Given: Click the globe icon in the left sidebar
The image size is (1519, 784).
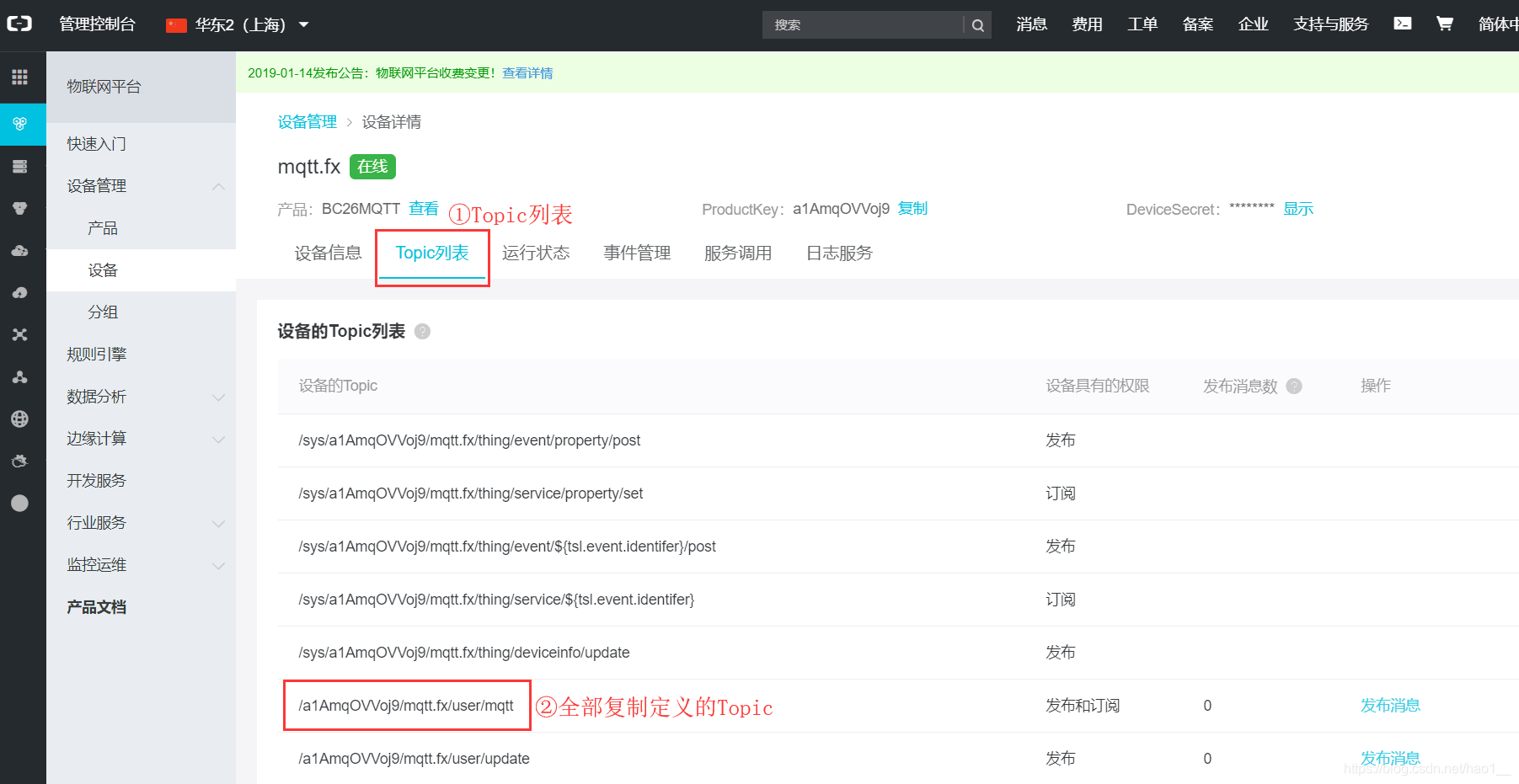Looking at the screenshot, I should (x=20, y=419).
